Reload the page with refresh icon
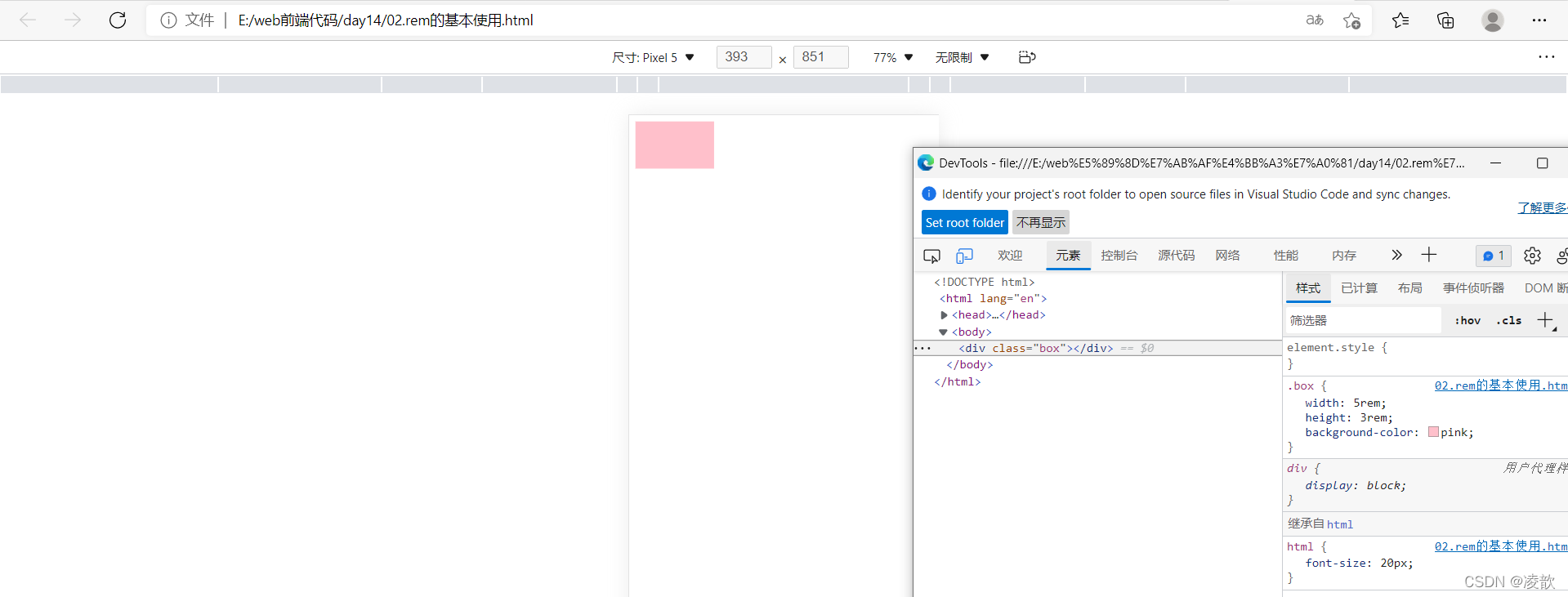Viewport: 1568px width, 597px height. 118,20
